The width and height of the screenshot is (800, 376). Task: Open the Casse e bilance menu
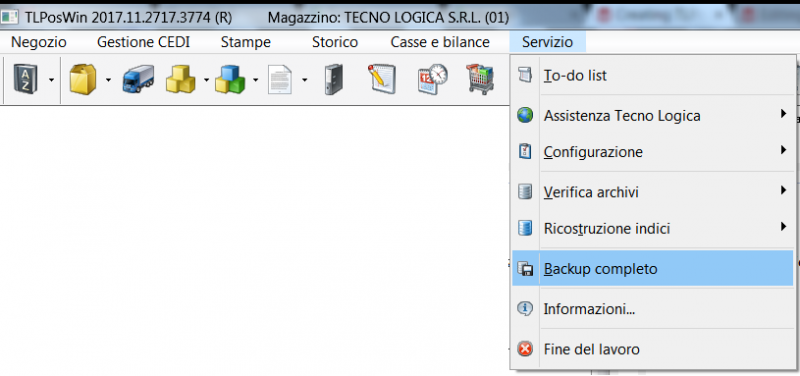[x=440, y=42]
